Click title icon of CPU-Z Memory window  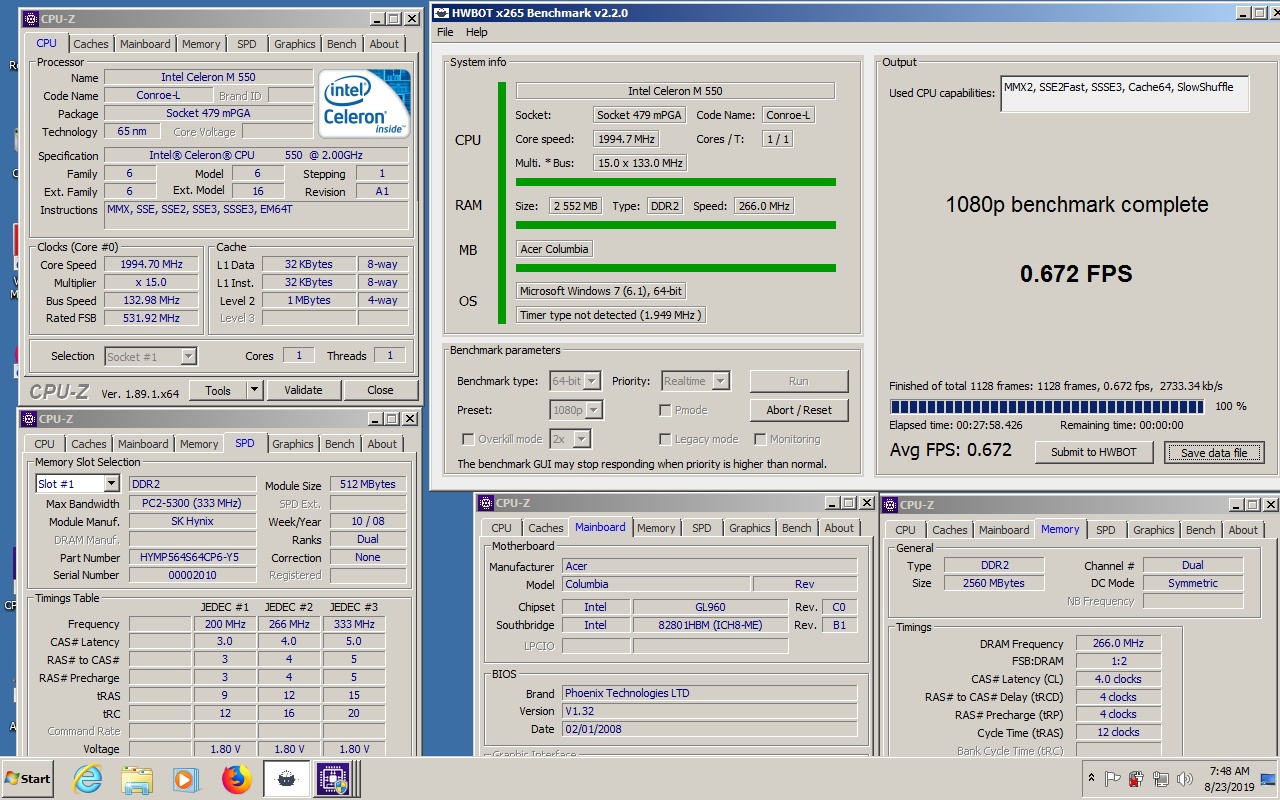[890, 505]
